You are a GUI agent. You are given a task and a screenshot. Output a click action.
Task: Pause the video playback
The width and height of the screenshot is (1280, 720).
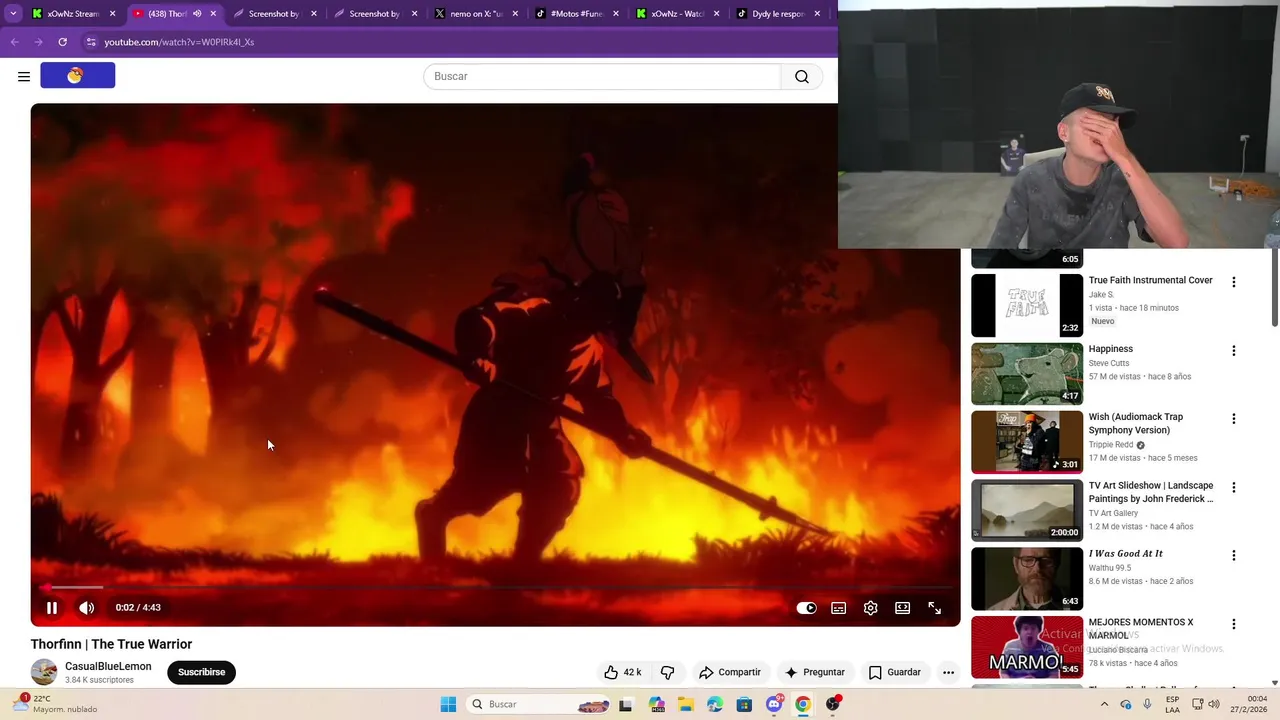point(52,607)
